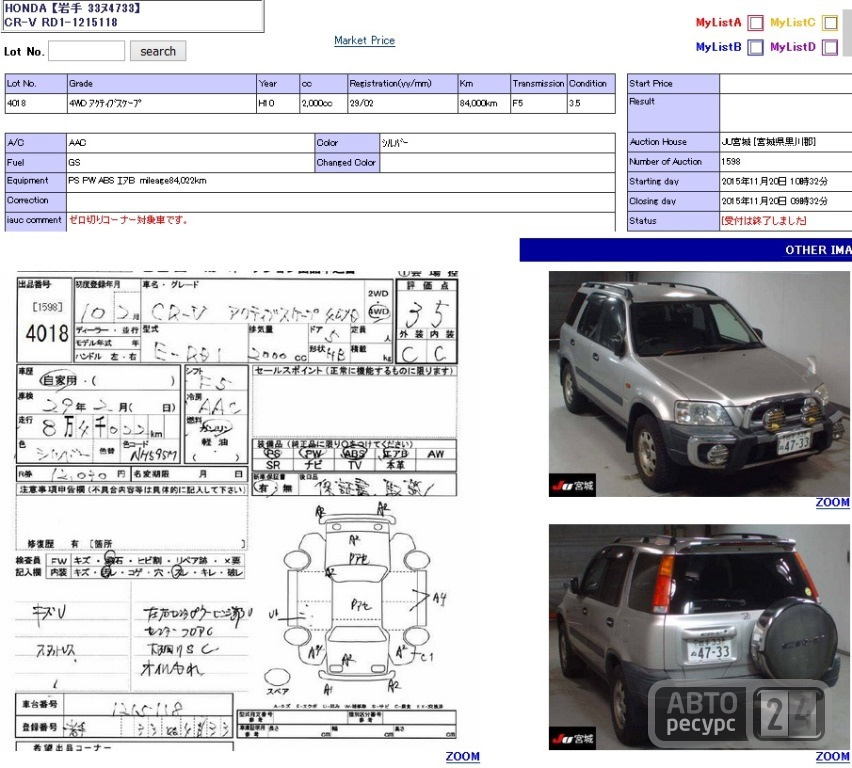
Task: Click the HONDA CR-V title box
Action: (x=133, y=15)
